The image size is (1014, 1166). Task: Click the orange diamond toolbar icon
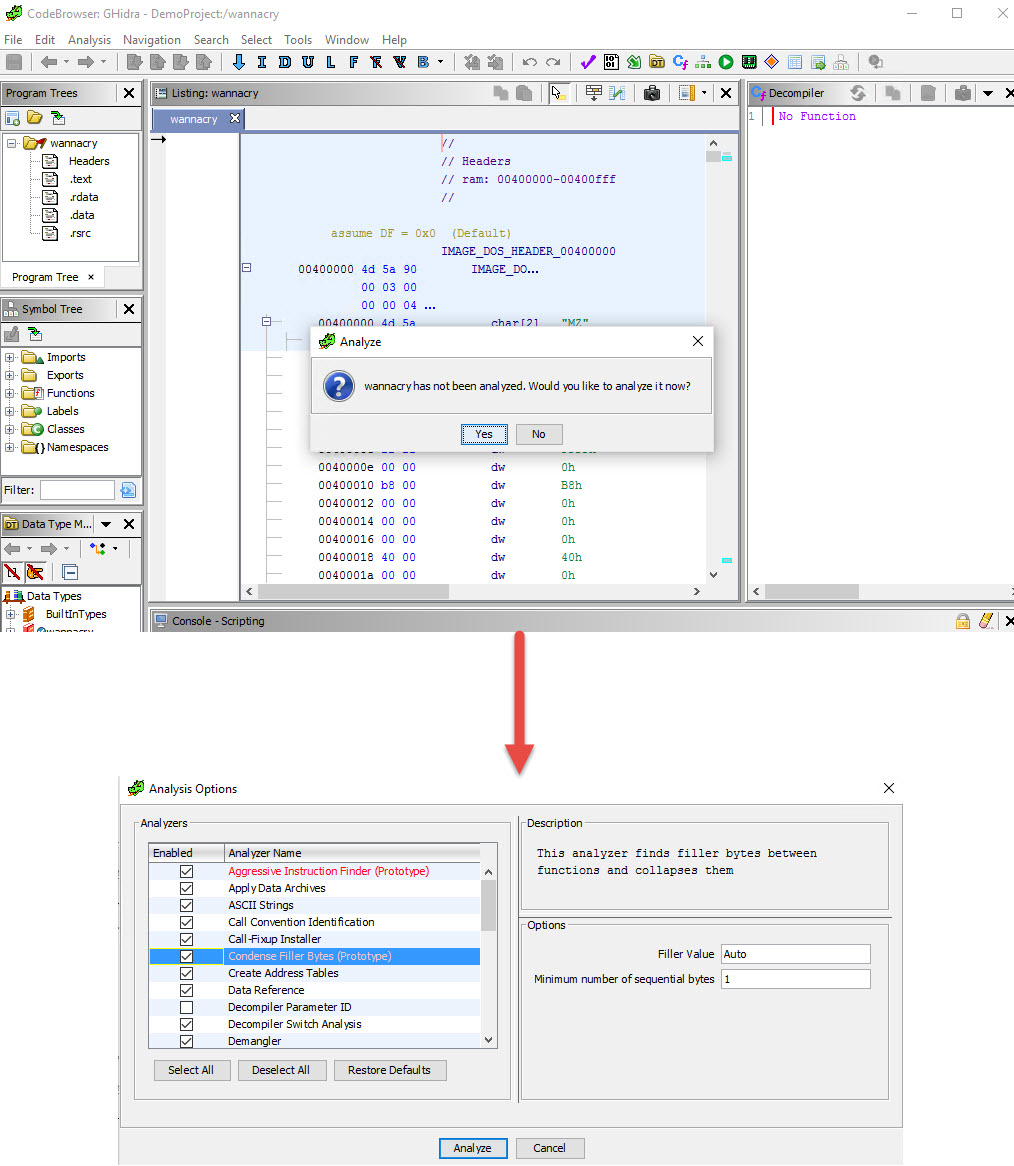[772, 62]
